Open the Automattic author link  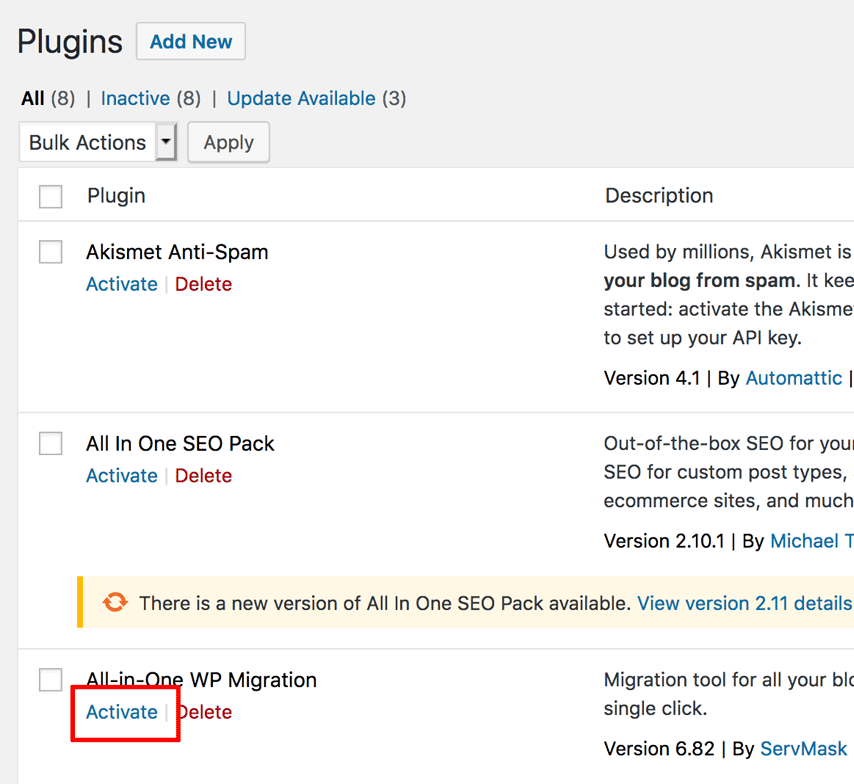tap(794, 378)
